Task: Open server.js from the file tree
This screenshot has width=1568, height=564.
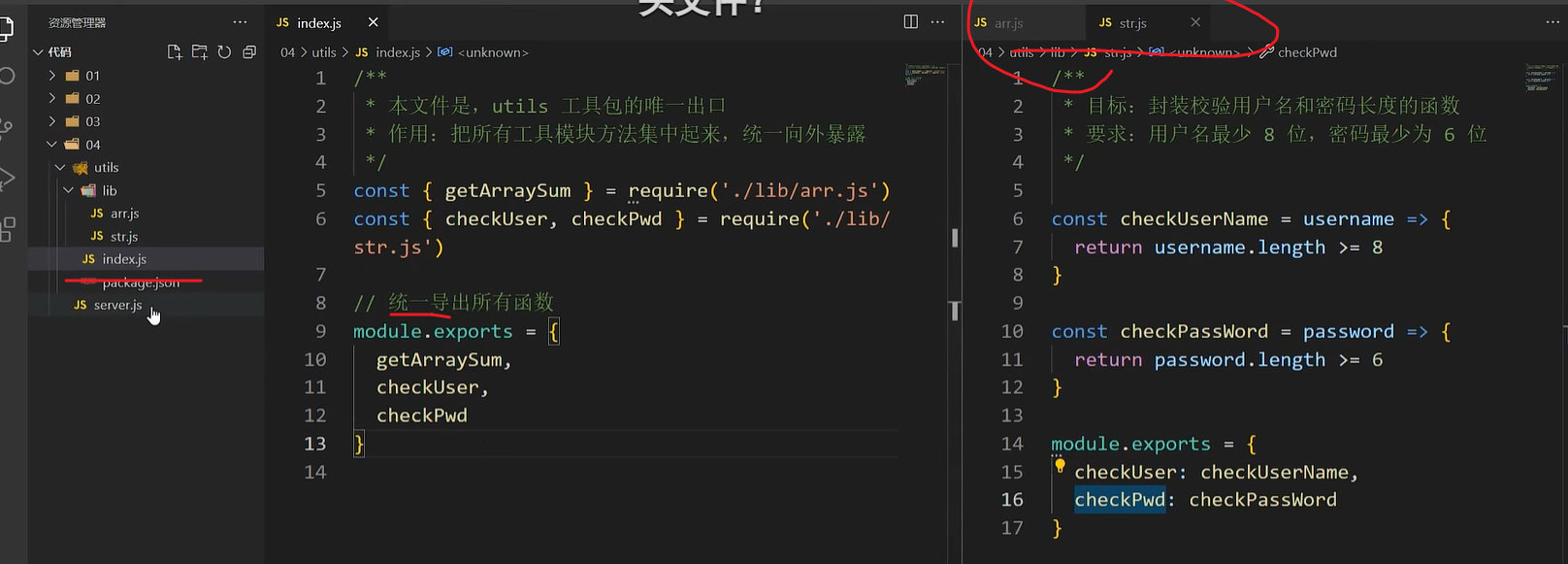Action: point(117,305)
